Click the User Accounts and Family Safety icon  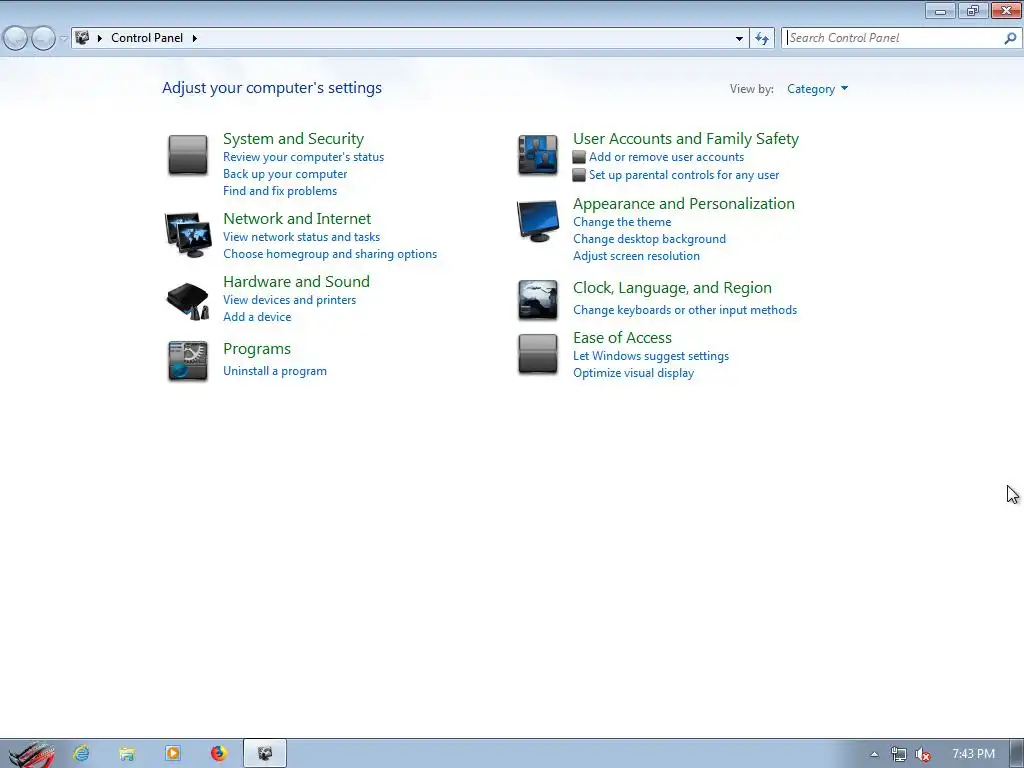coord(537,155)
